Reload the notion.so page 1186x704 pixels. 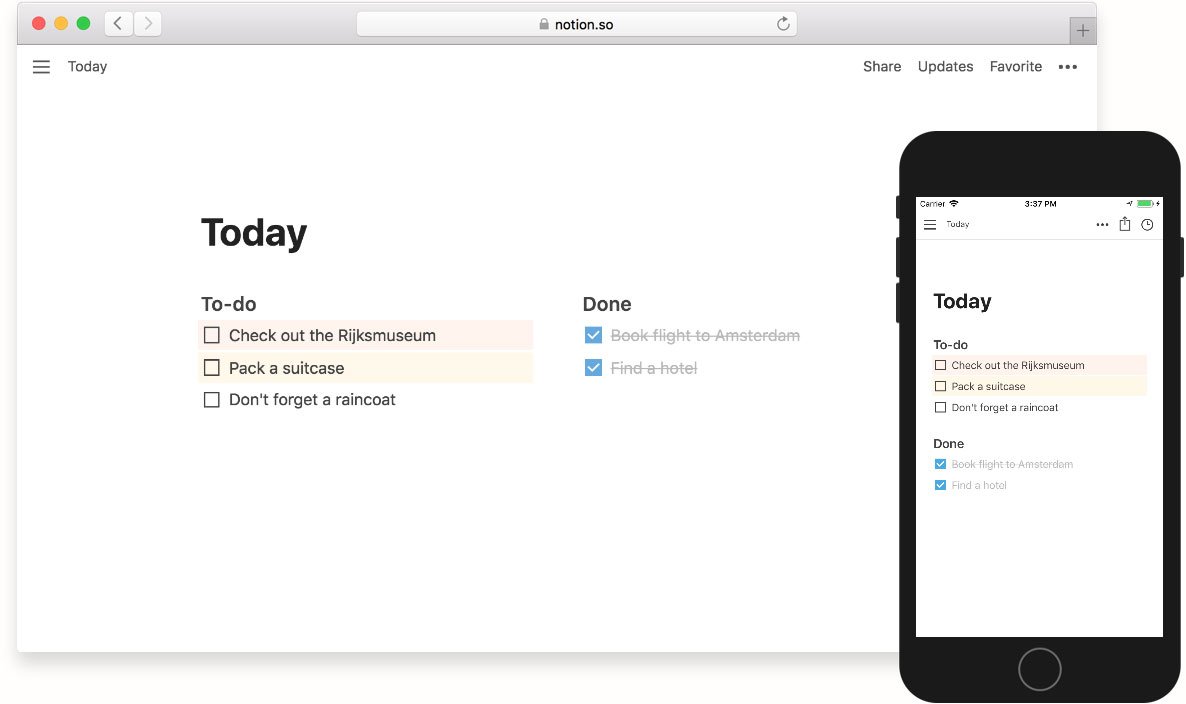[x=783, y=23]
